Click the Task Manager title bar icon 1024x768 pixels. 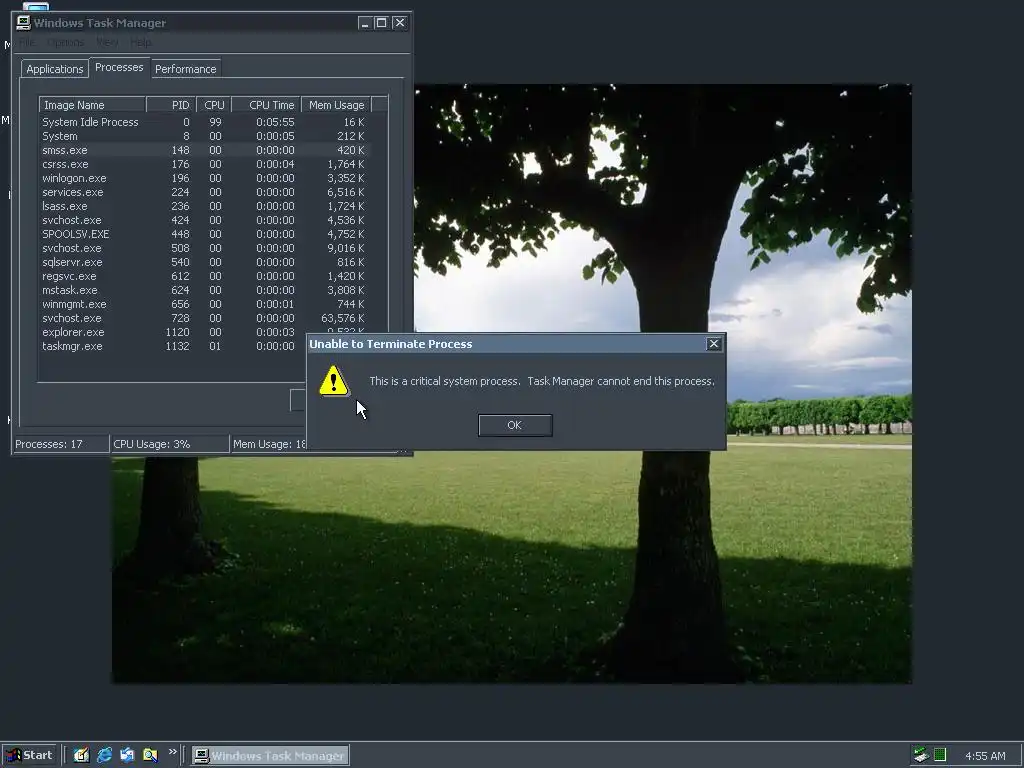(24, 23)
